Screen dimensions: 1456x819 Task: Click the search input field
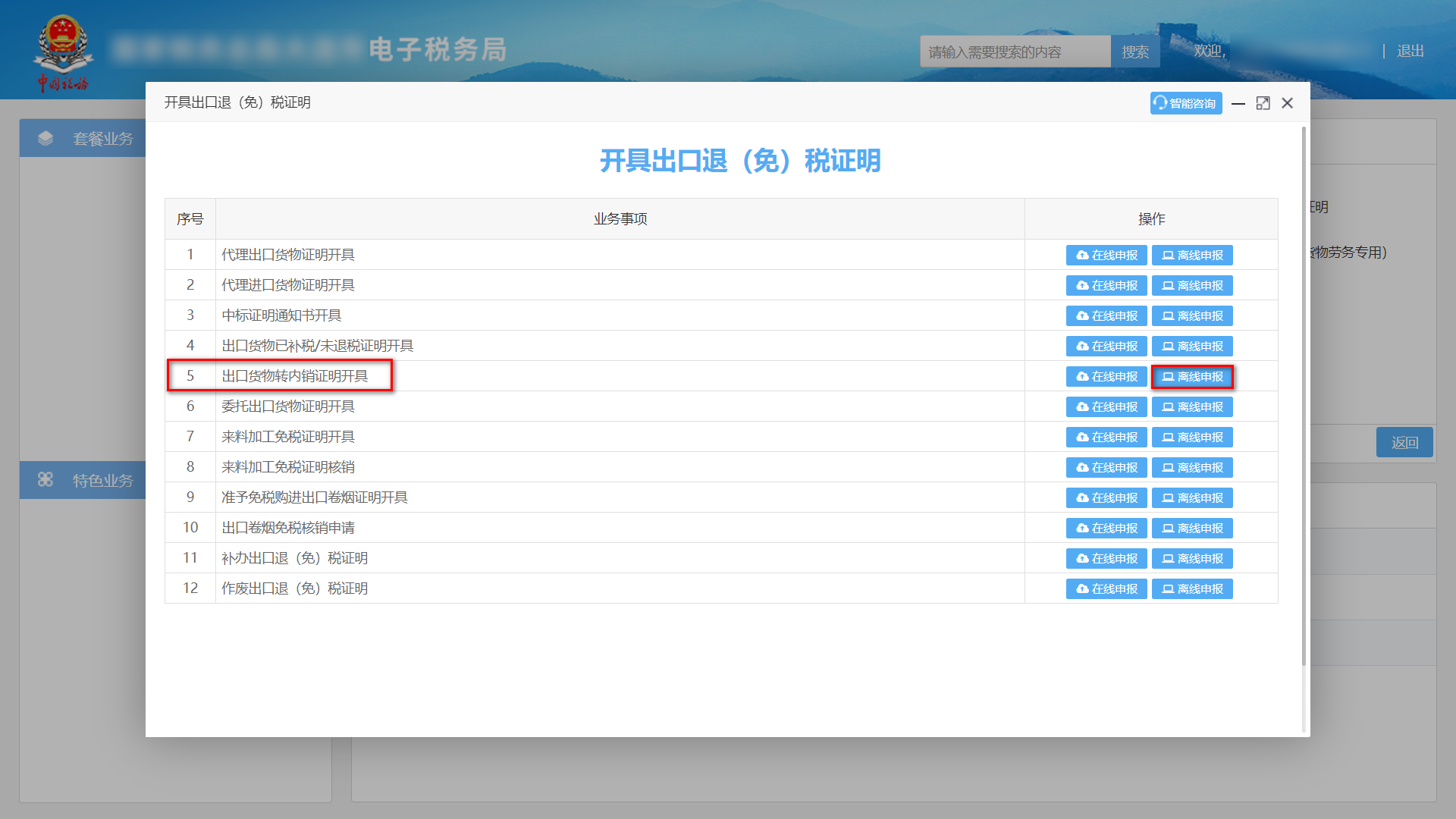click(1015, 51)
